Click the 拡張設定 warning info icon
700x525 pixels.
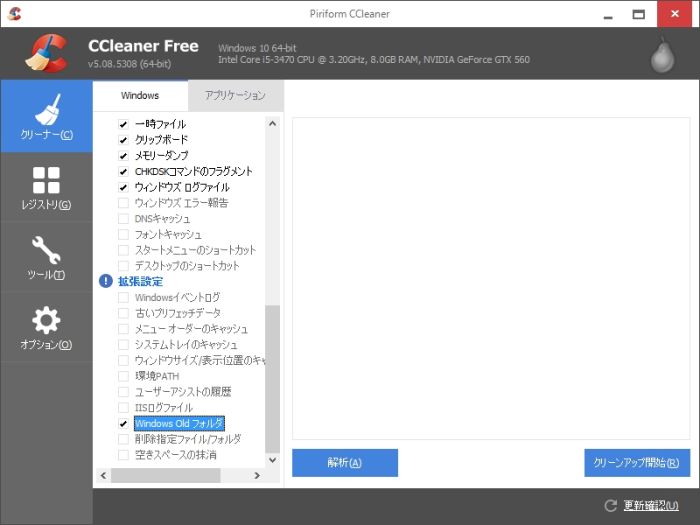106,282
